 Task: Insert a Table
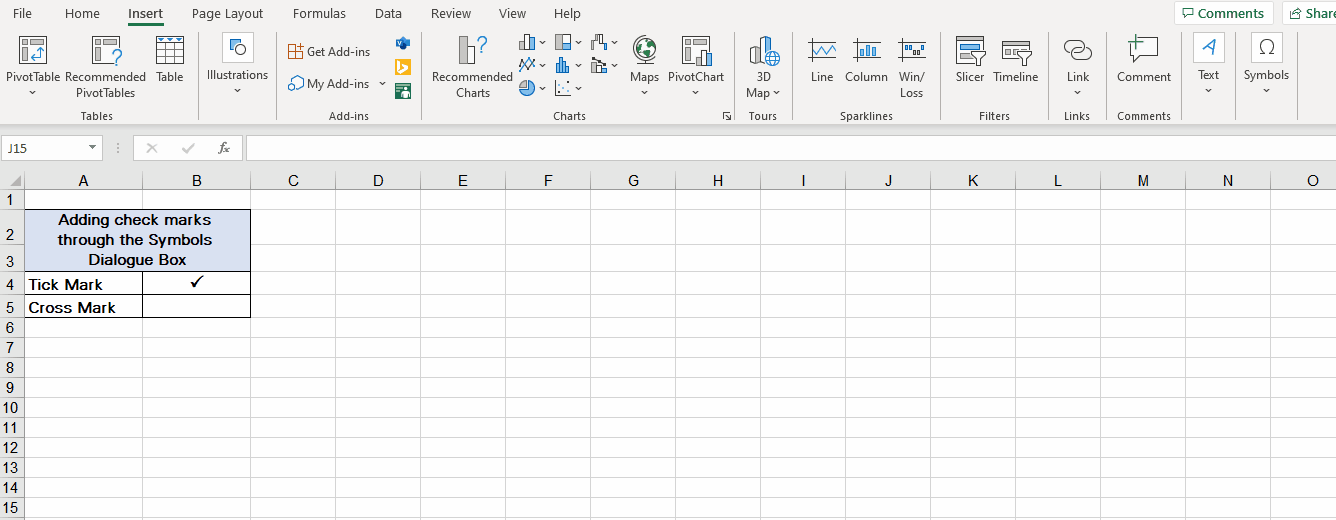click(170, 60)
